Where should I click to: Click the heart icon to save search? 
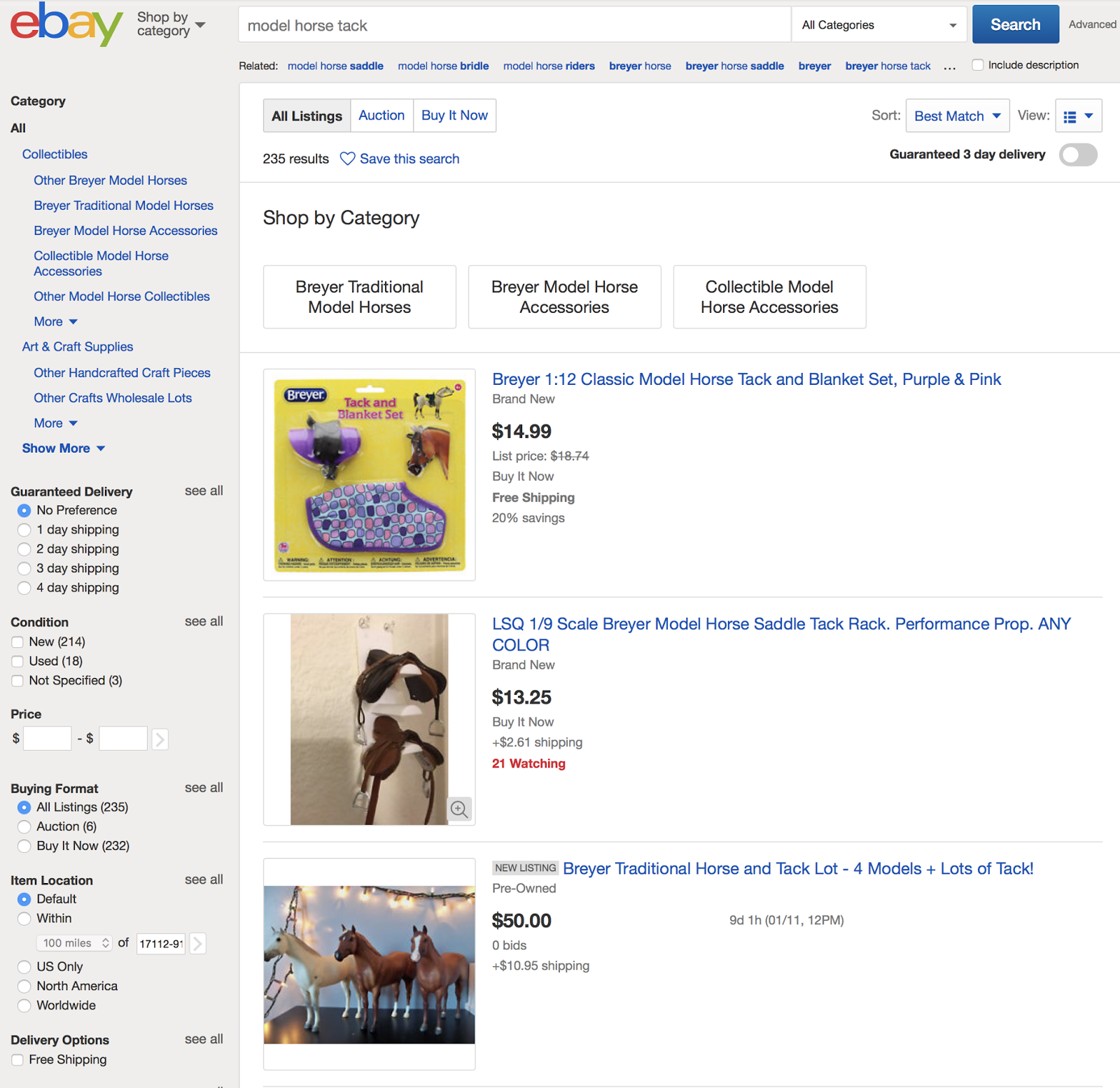347,159
